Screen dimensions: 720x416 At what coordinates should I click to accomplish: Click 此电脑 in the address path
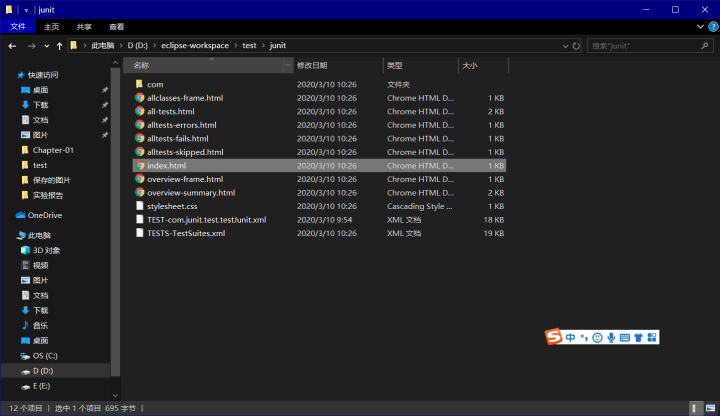click(103, 45)
